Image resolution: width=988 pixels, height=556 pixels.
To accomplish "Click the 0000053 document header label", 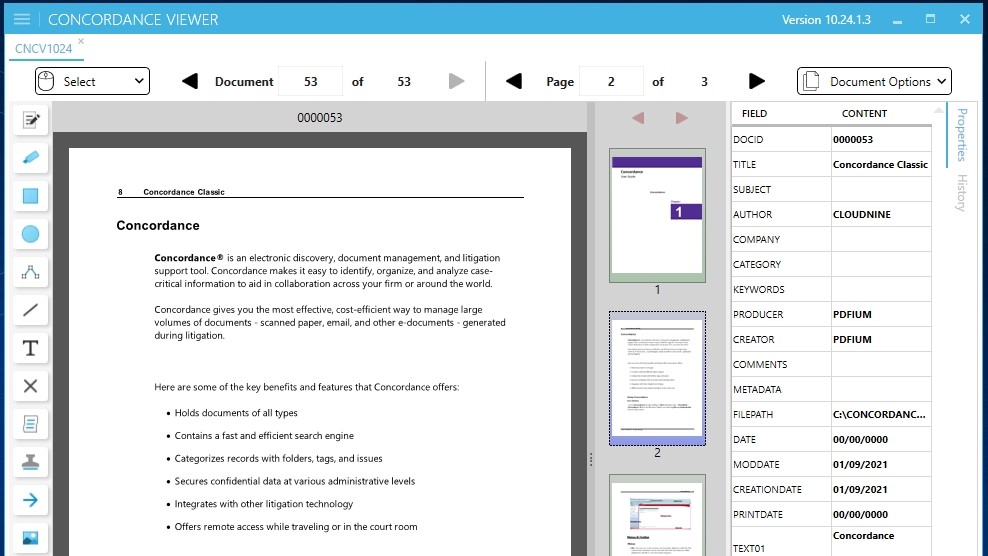I will click(319, 118).
